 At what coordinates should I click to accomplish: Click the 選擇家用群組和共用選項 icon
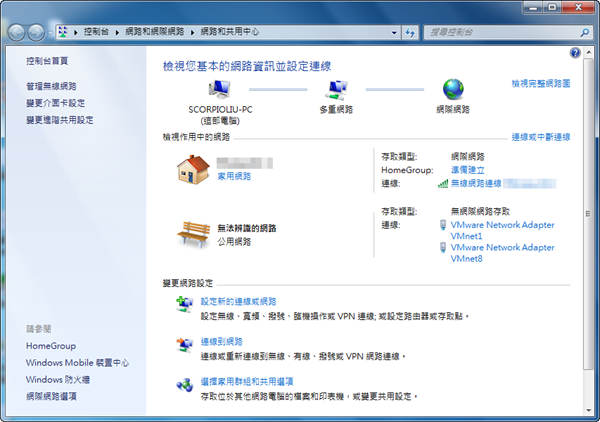coord(184,385)
